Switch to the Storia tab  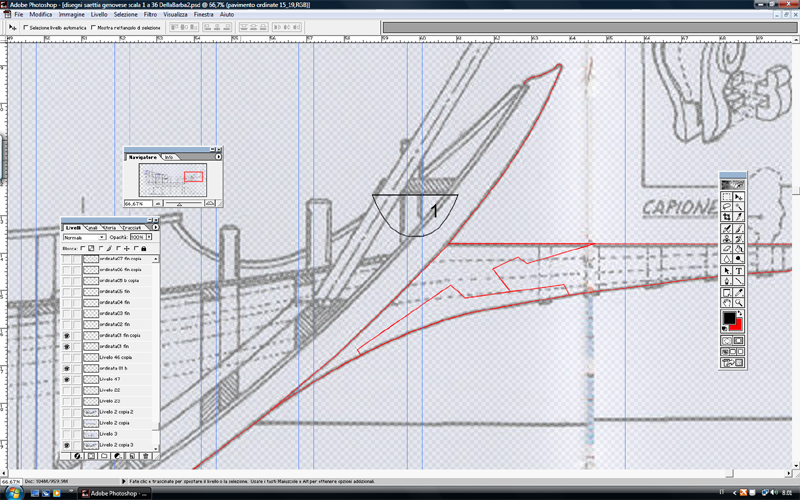coord(109,228)
